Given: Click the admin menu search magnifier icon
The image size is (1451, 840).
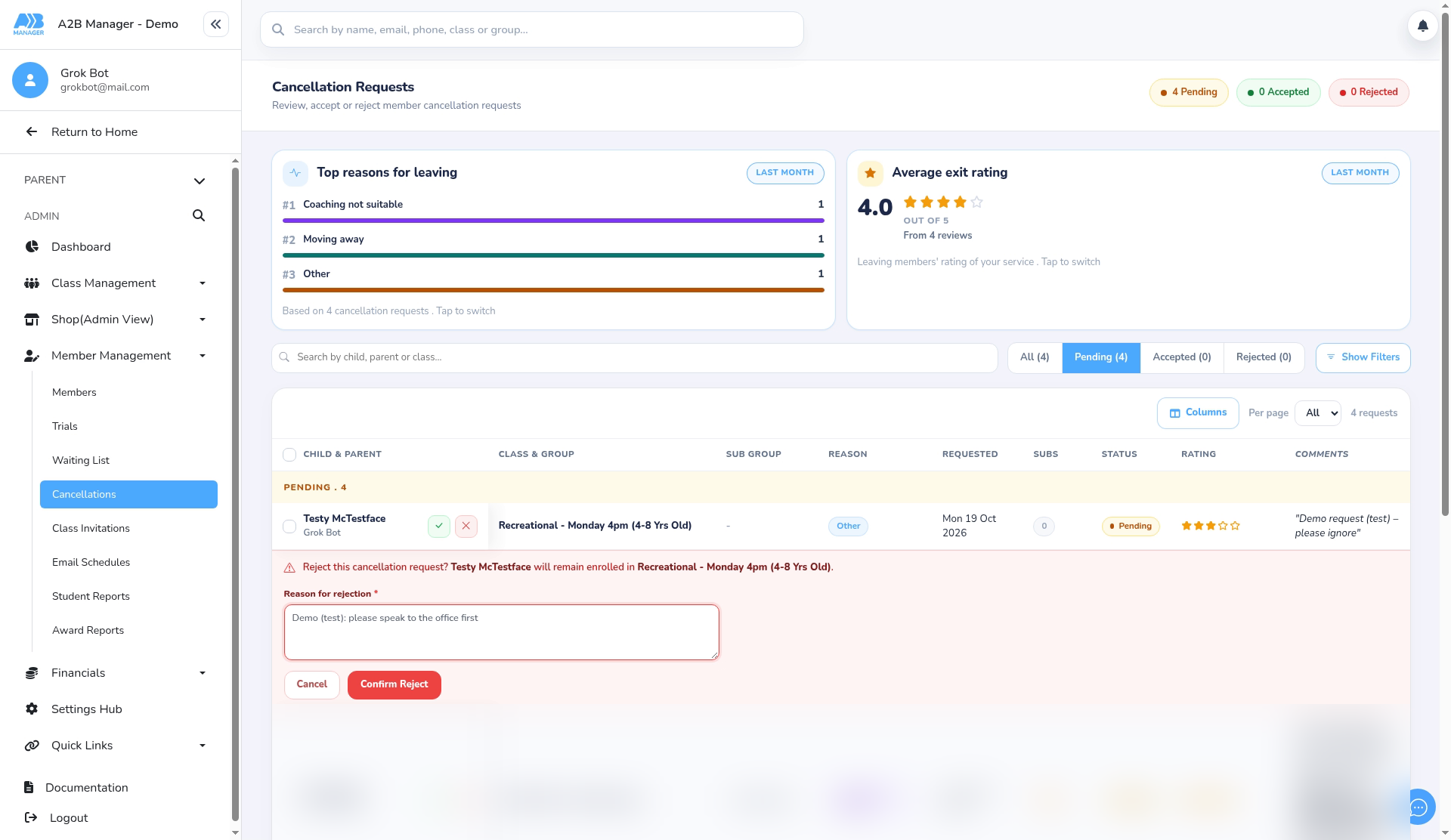Looking at the screenshot, I should (199, 216).
